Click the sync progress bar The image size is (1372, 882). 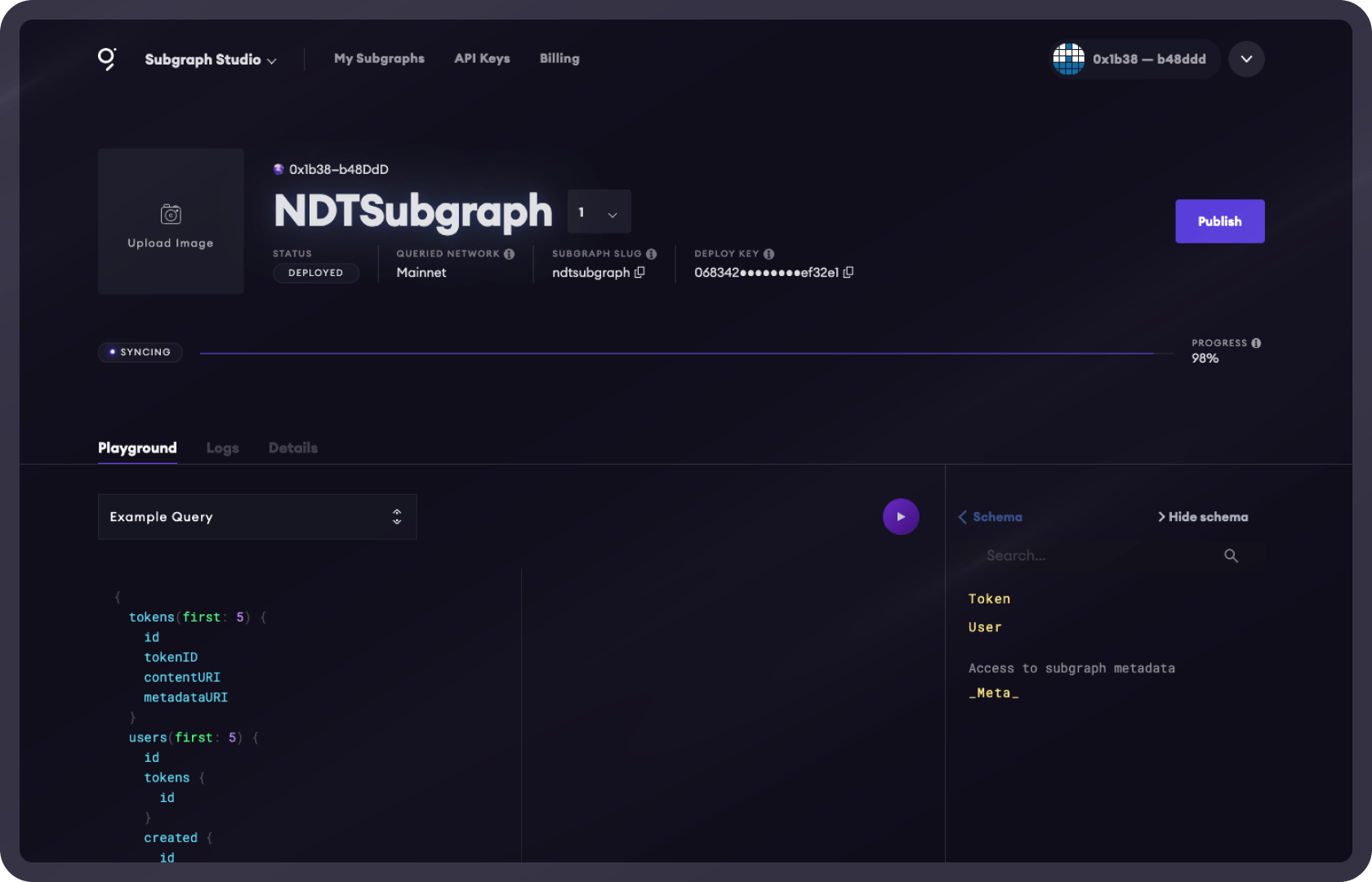[686, 354]
